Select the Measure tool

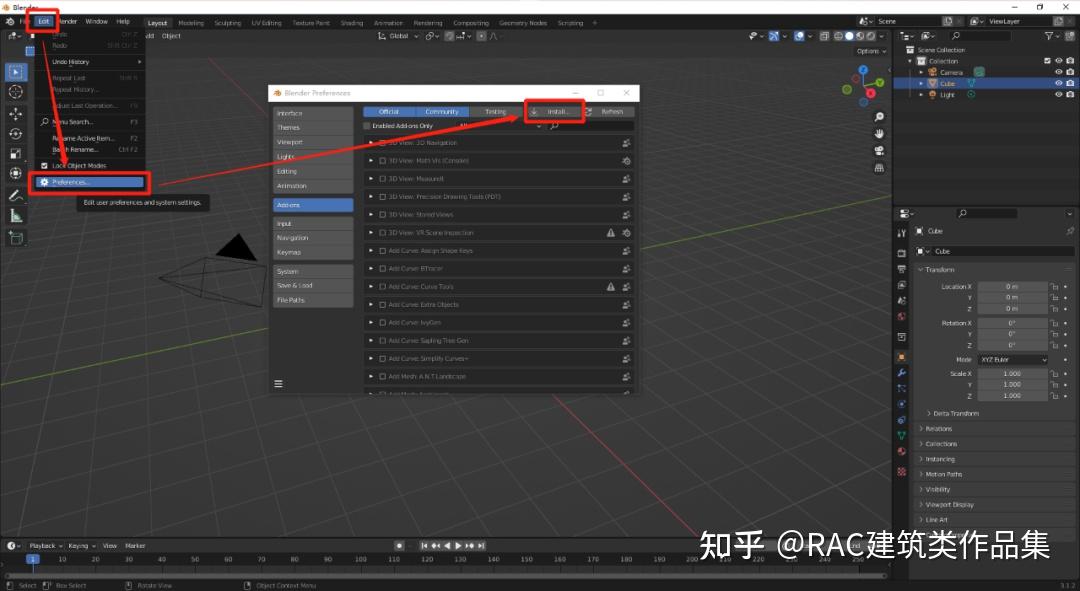coord(16,216)
